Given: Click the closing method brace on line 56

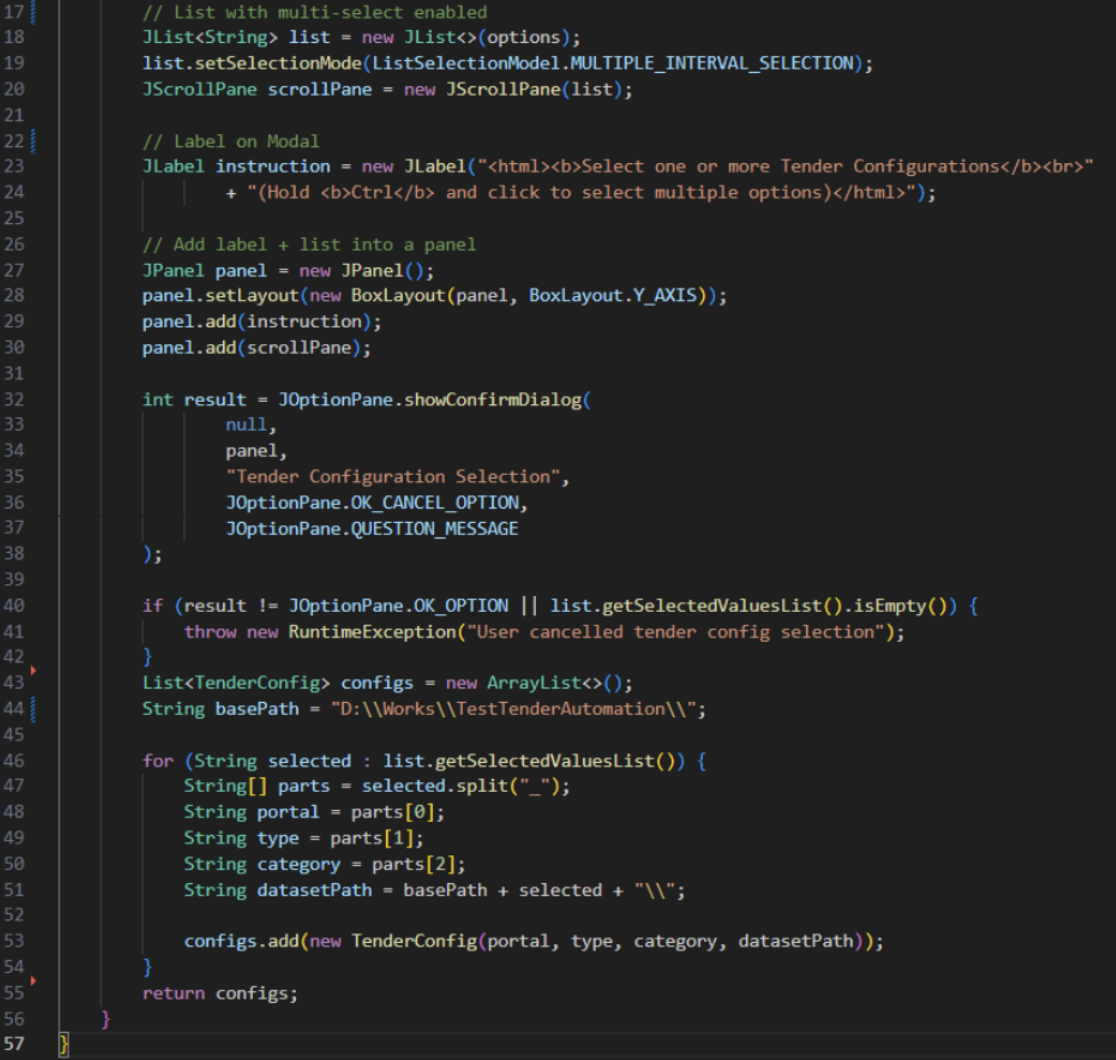Looking at the screenshot, I should 106,1019.
